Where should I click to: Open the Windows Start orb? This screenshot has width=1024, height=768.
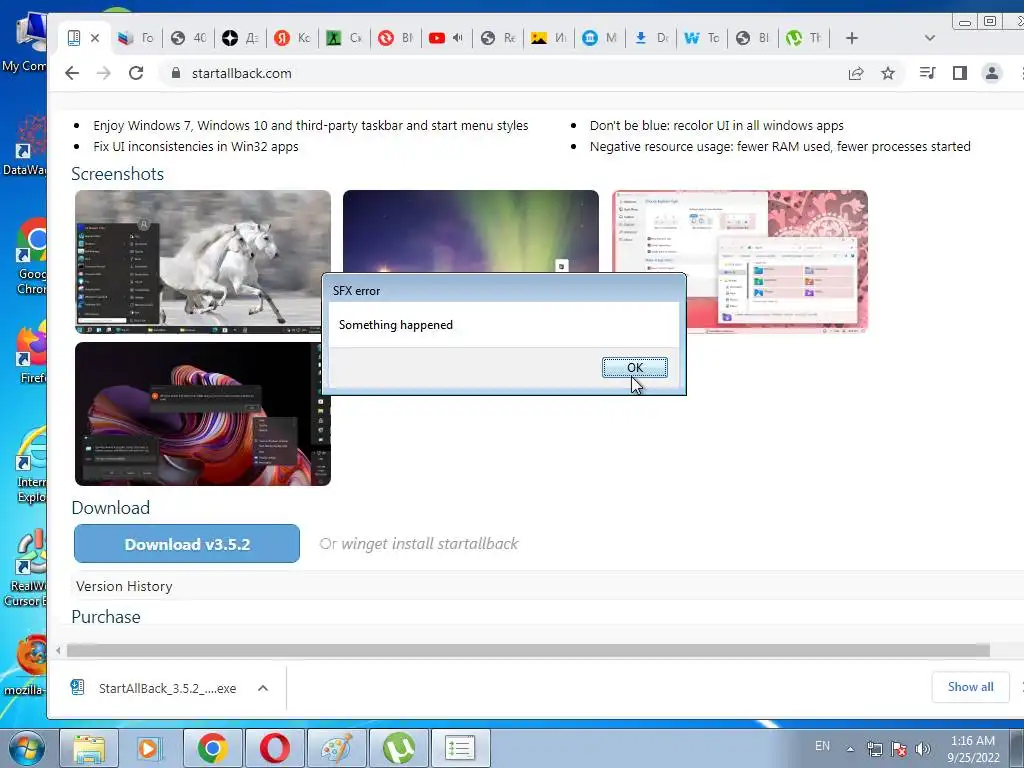coord(26,748)
